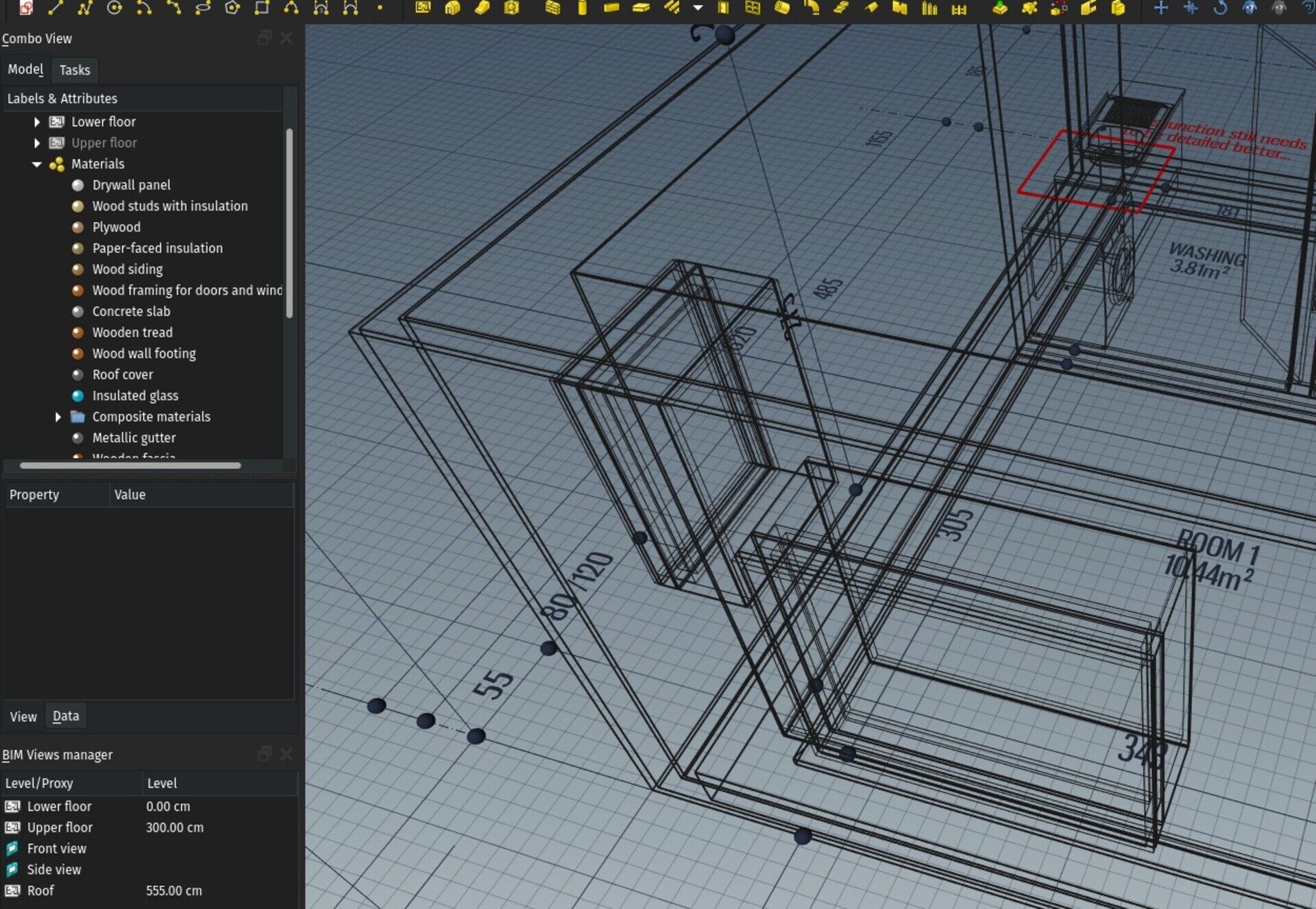
Task: Select the draw line tool icon
Action: tap(55, 9)
